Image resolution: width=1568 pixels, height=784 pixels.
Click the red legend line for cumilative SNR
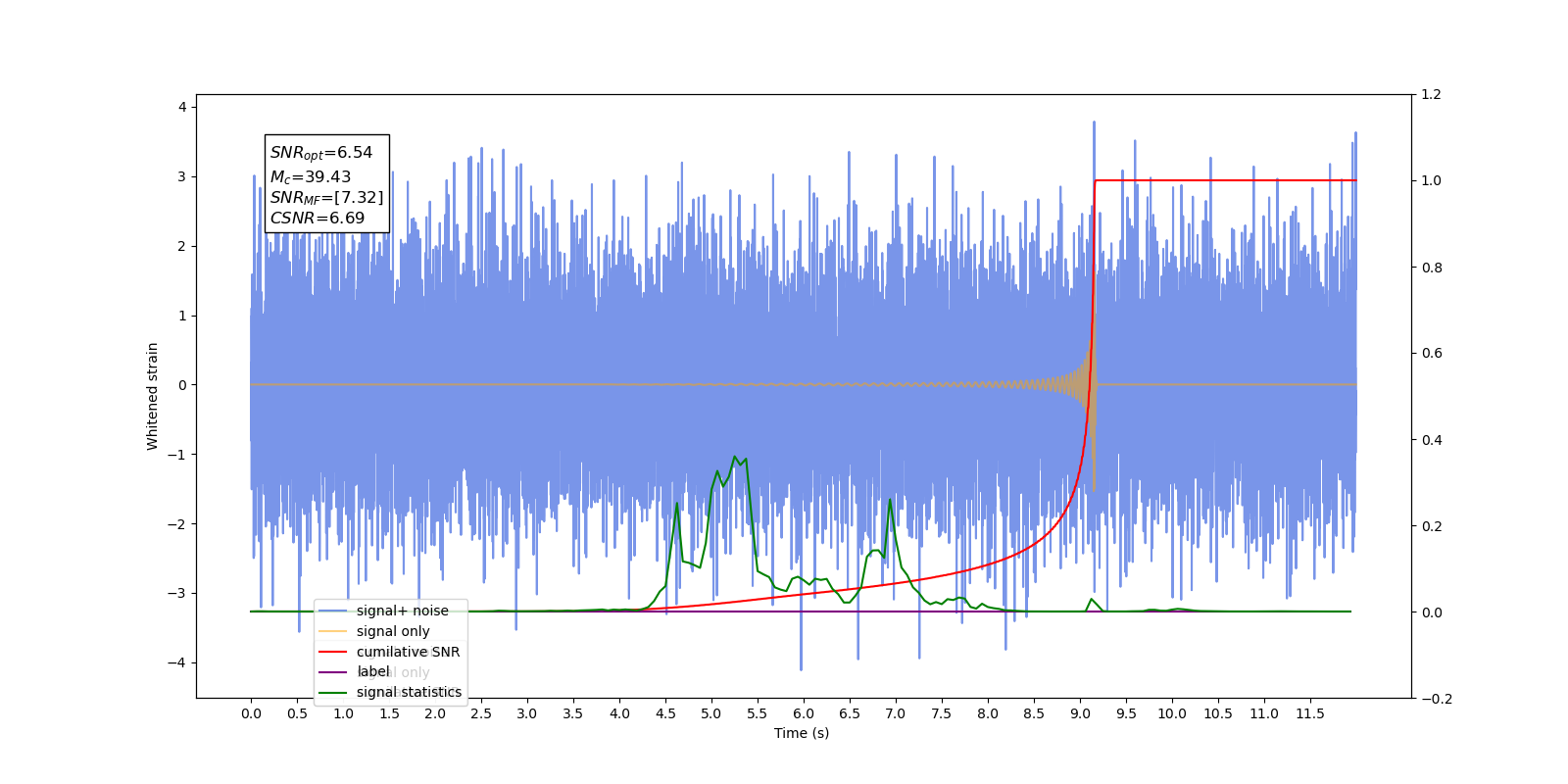point(333,652)
